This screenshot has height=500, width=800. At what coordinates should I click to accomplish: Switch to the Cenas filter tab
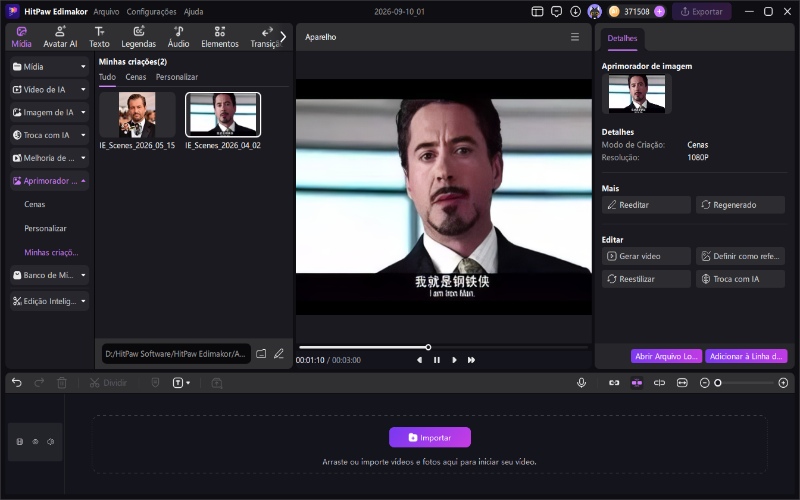[x=136, y=77]
